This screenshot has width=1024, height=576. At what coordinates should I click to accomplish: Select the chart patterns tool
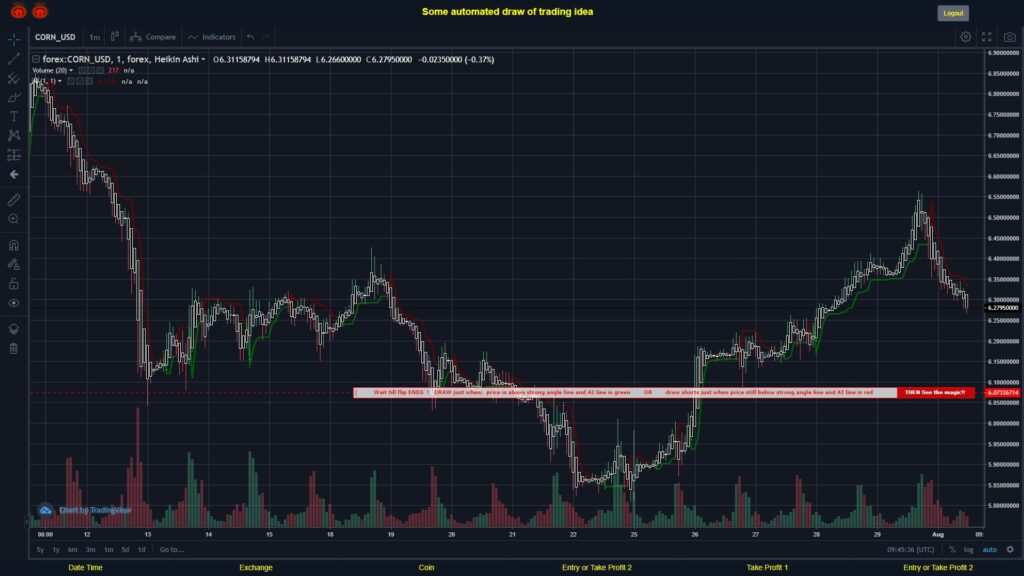pyautogui.click(x=14, y=135)
